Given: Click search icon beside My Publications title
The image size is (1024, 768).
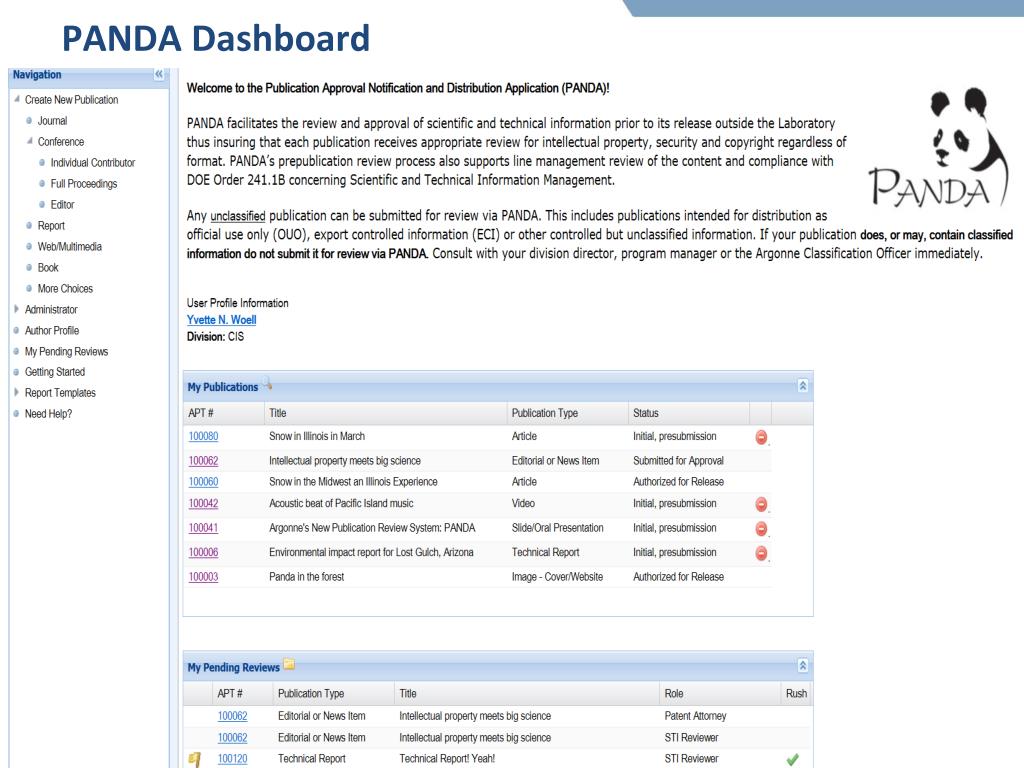Looking at the screenshot, I should pos(267,383).
